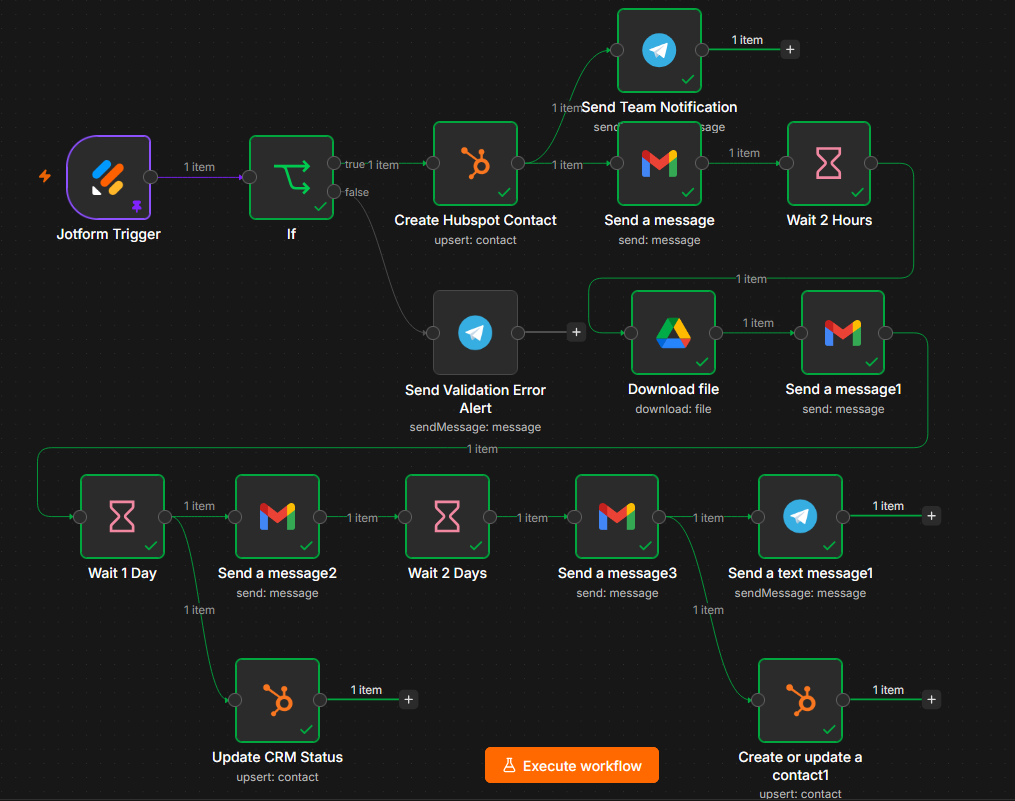Open the Download file Google Drive node
Screen dimensions: 1015x801
[673, 332]
